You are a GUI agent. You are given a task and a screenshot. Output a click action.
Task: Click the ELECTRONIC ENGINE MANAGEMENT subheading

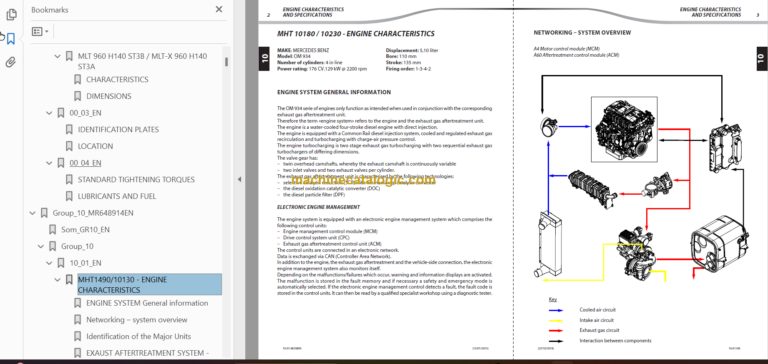point(318,207)
